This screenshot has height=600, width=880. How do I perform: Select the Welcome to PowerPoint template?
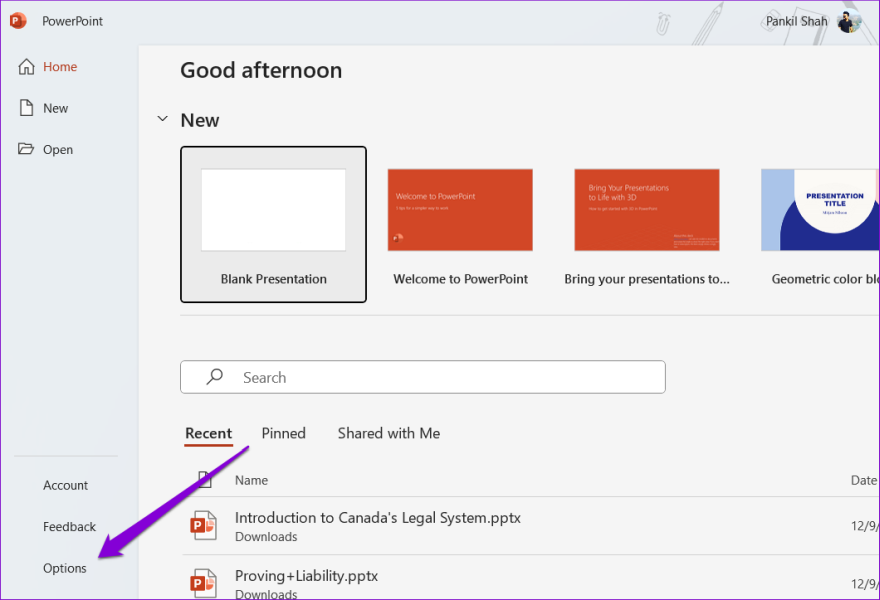coord(460,210)
